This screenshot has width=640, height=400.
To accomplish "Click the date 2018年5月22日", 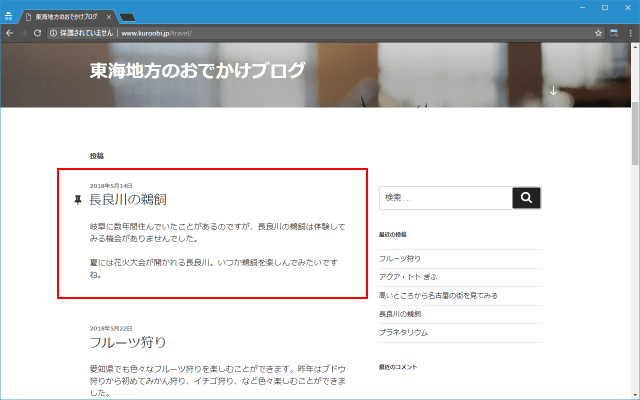I will coord(111,328).
